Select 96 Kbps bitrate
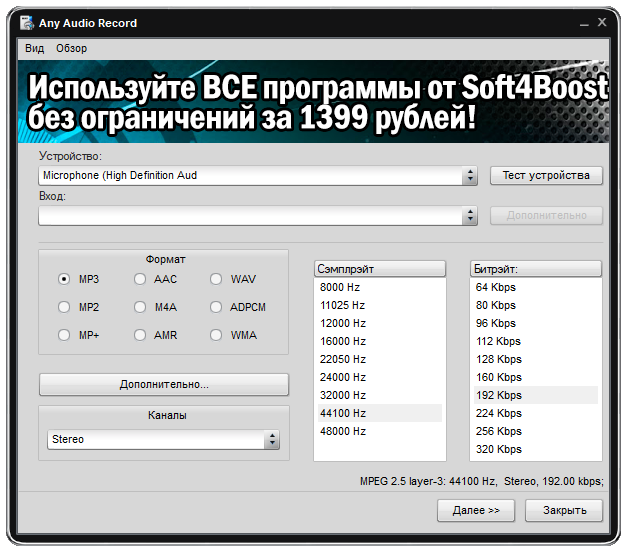 (536, 323)
